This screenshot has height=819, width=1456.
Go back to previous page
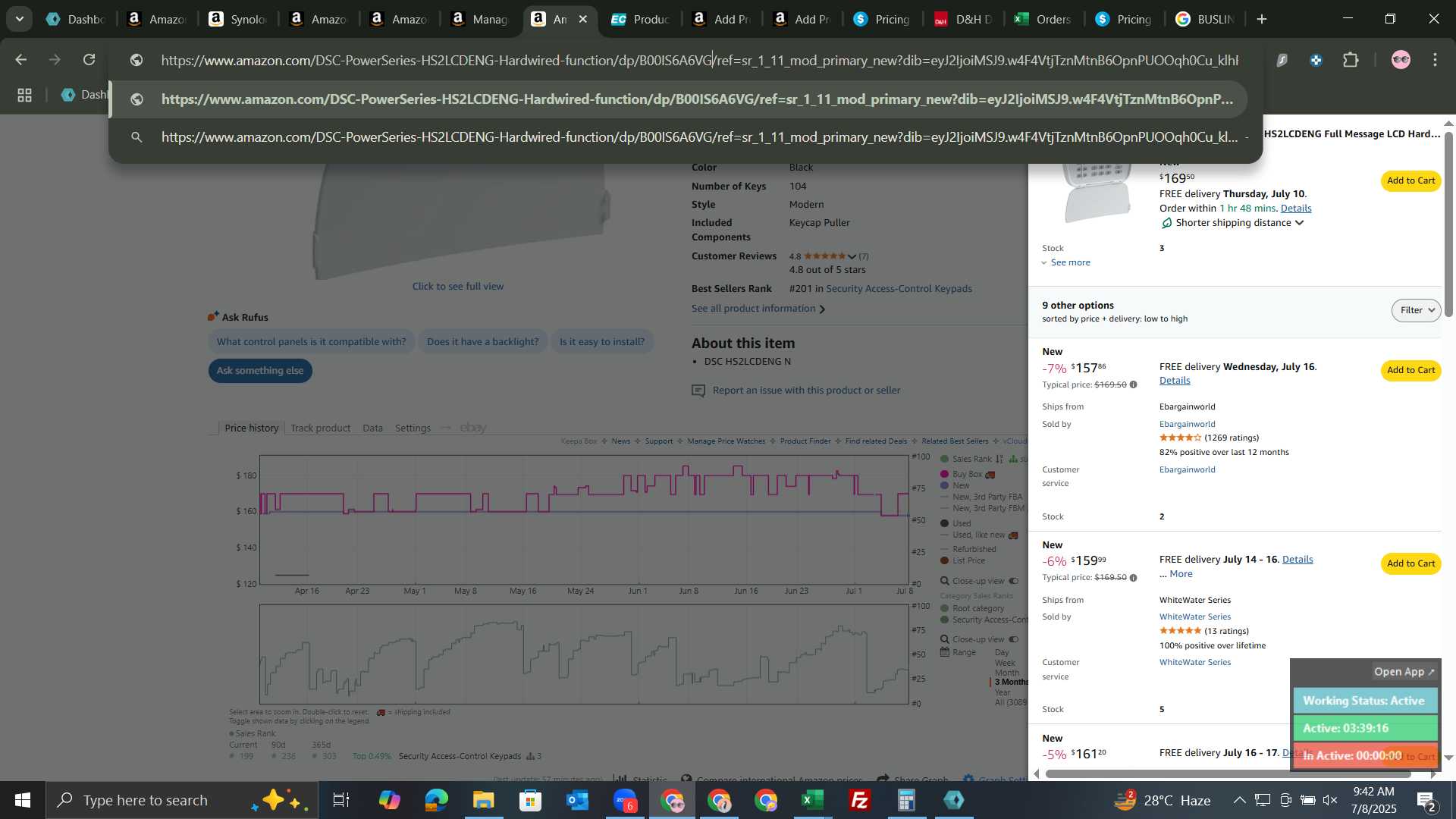(21, 60)
